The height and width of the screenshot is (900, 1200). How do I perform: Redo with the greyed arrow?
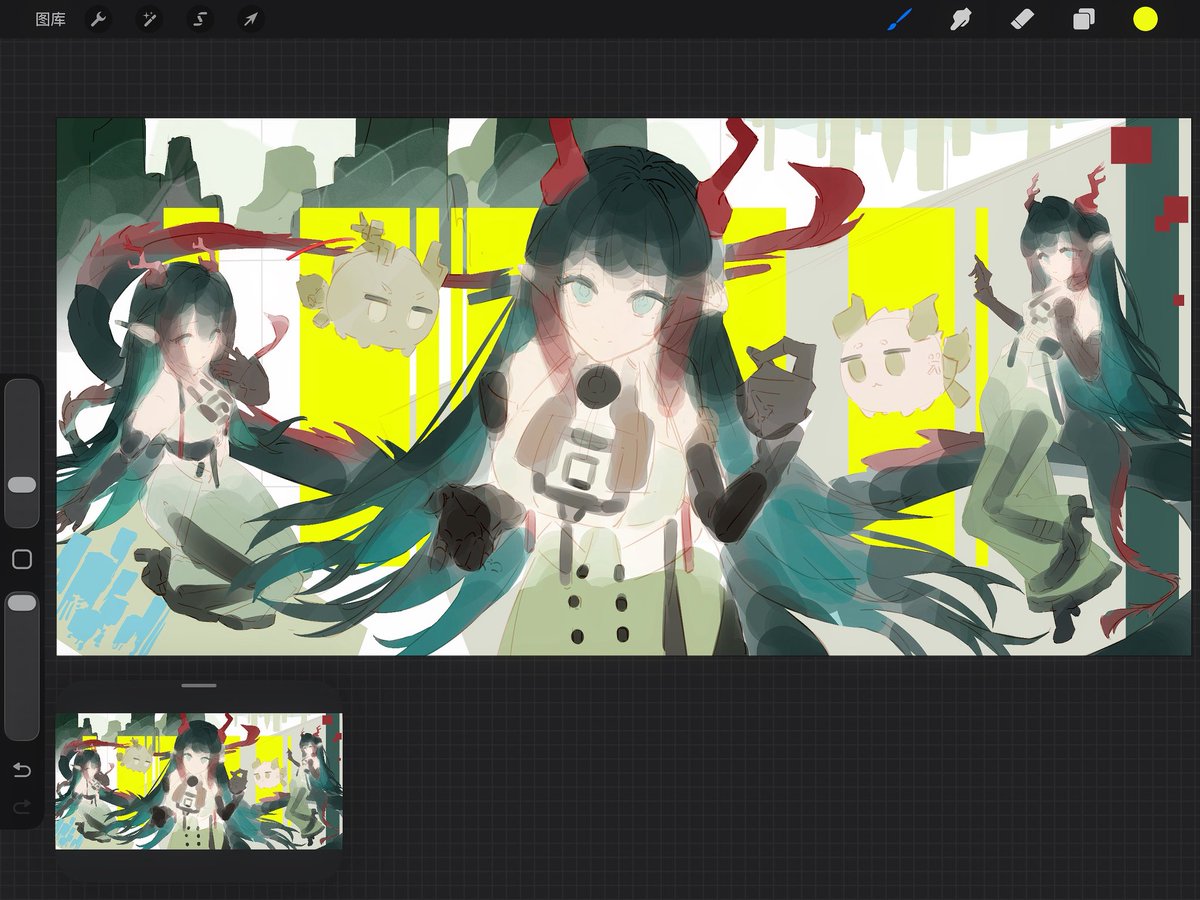[21, 806]
